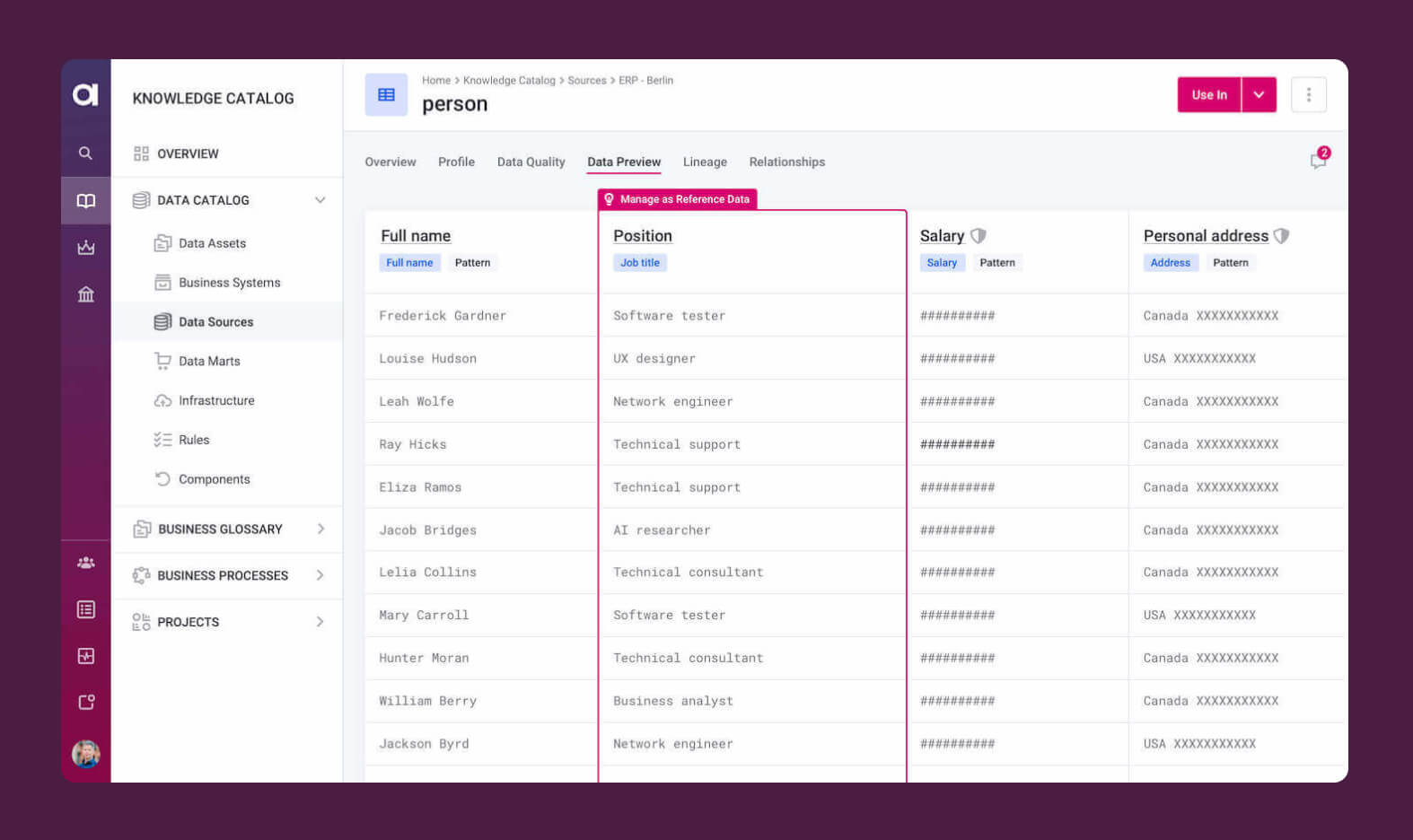1413x840 pixels.
Task: Click the Manage as Reference Data button
Action: (677, 199)
